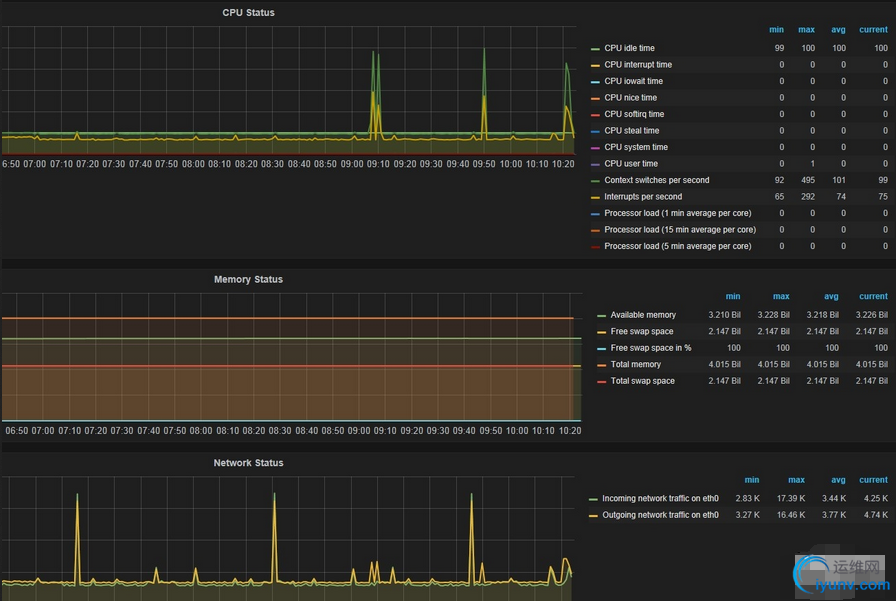
Task: Toggle Context switches per second series
Action: [x=657, y=180]
